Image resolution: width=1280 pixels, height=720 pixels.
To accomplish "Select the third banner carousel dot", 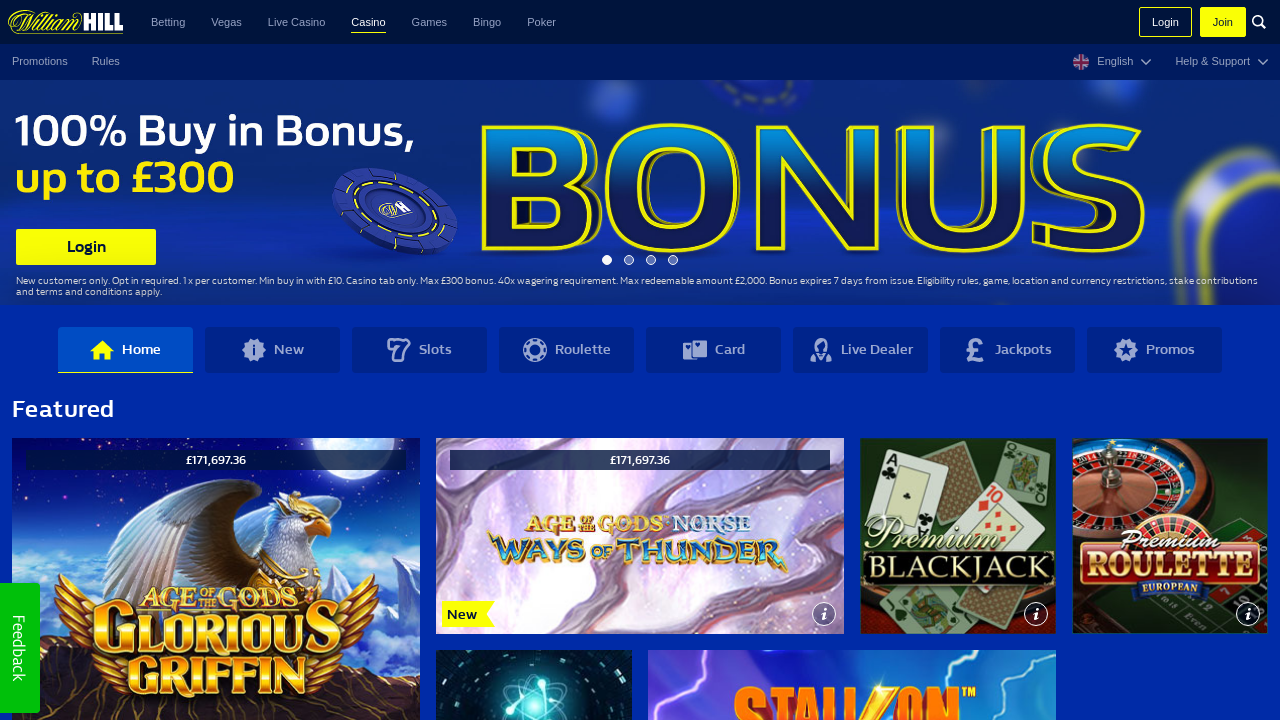I will pos(651,260).
